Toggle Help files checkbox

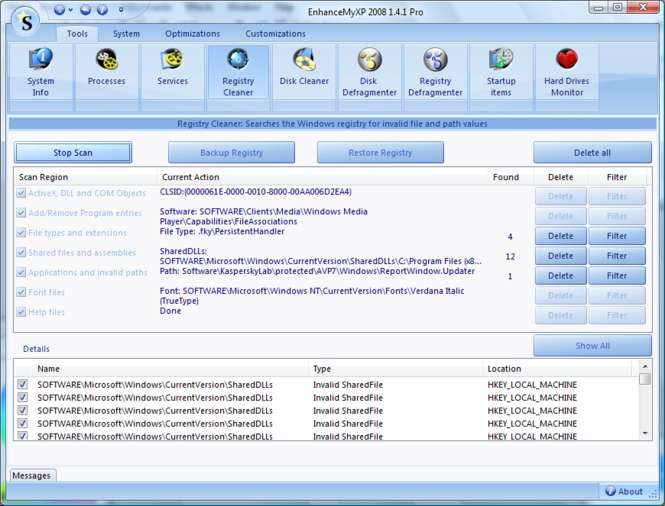coord(21,312)
